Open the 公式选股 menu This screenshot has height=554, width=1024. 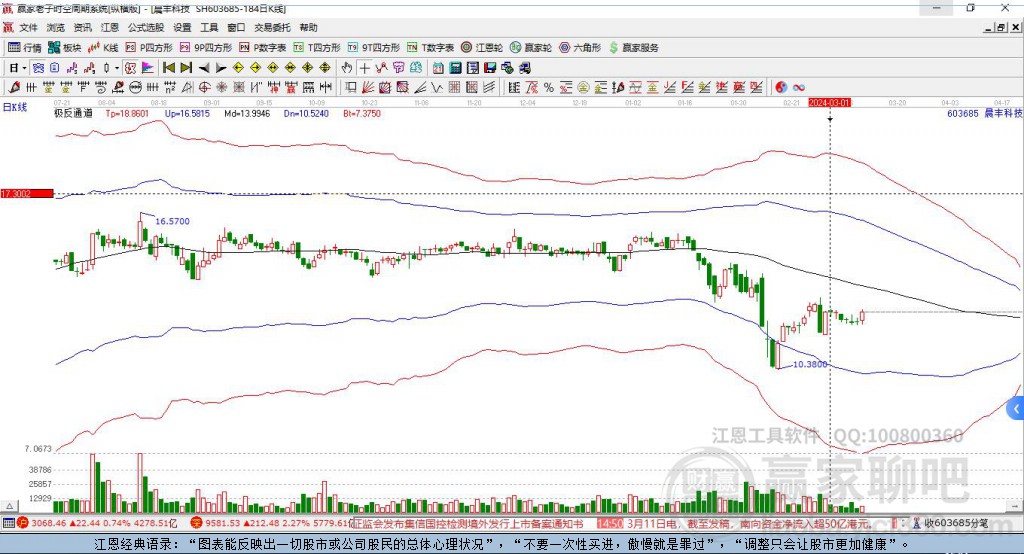[x=146, y=27]
